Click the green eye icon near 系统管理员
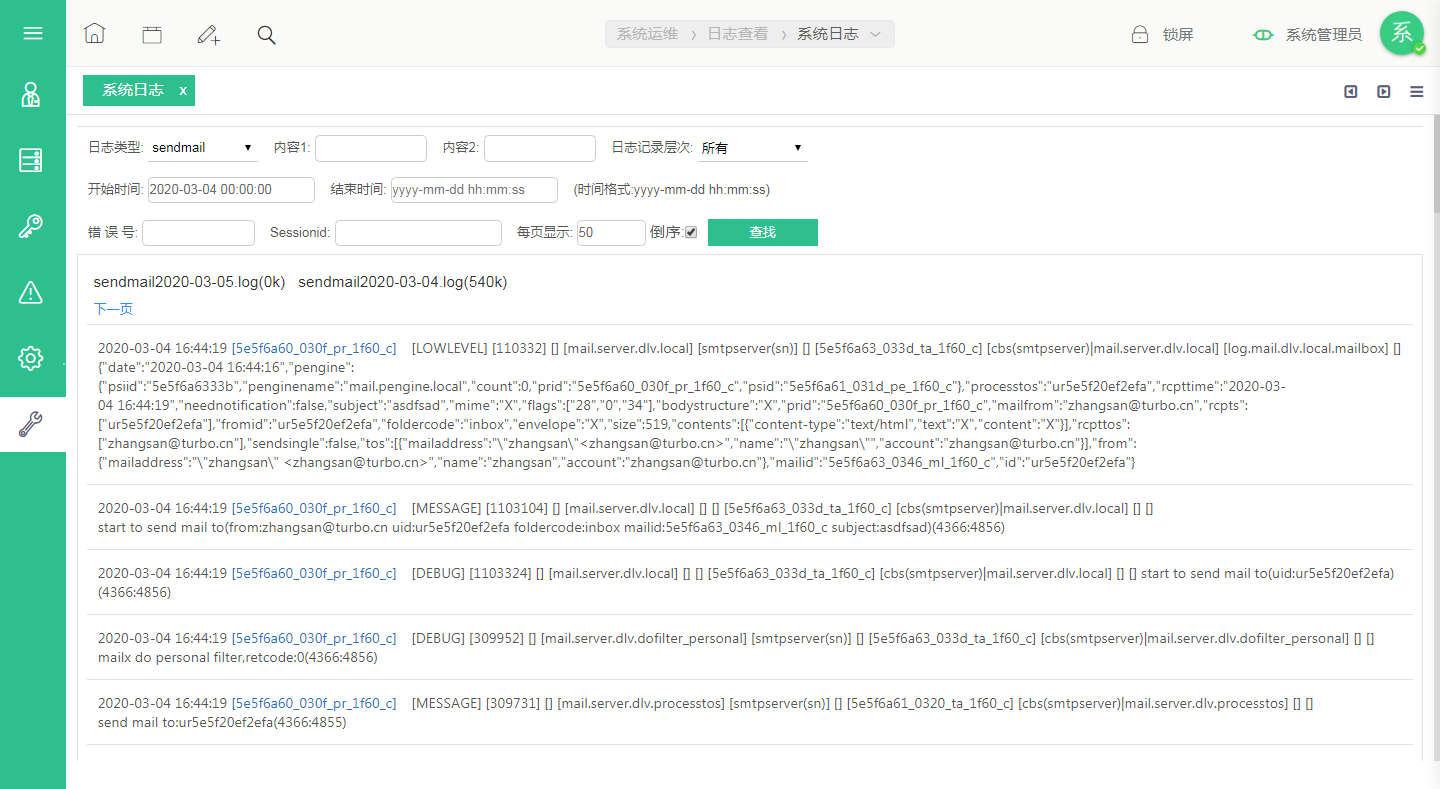Screen dimensions: 1440x789 click(x=1263, y=35)
